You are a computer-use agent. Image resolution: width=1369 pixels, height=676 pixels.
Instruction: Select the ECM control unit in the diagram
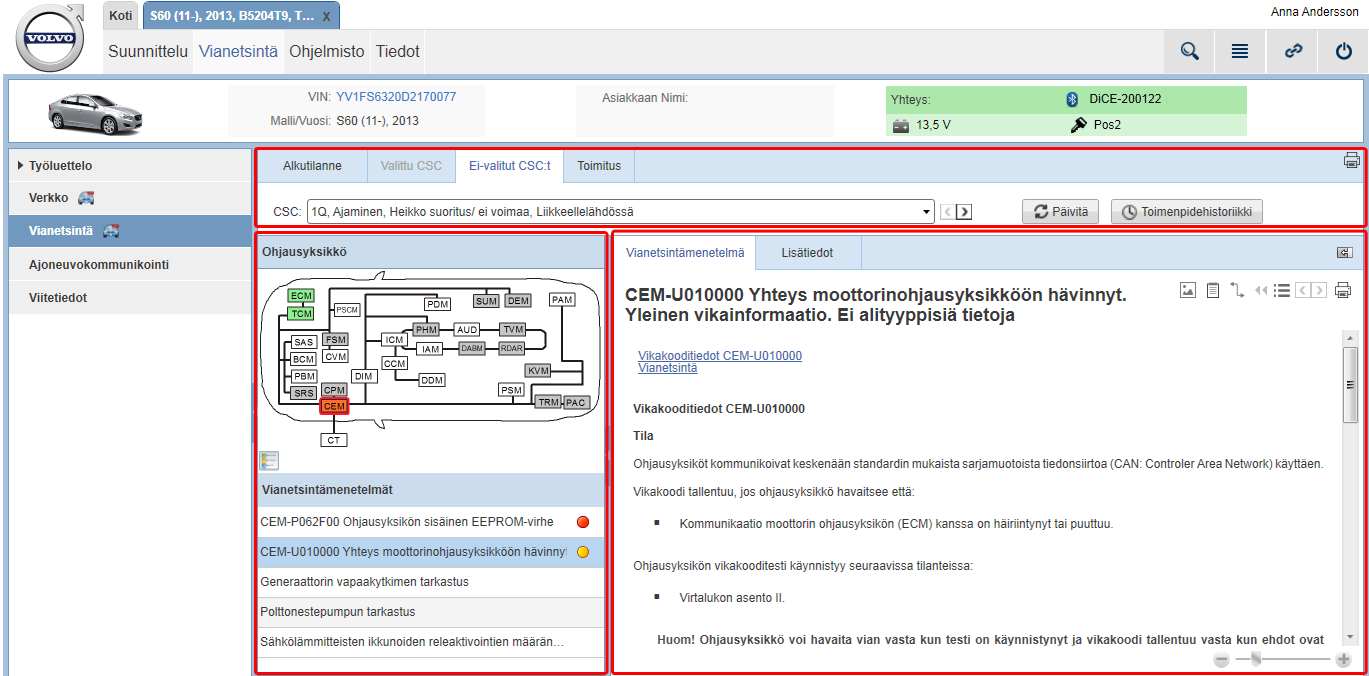point(301,296)
